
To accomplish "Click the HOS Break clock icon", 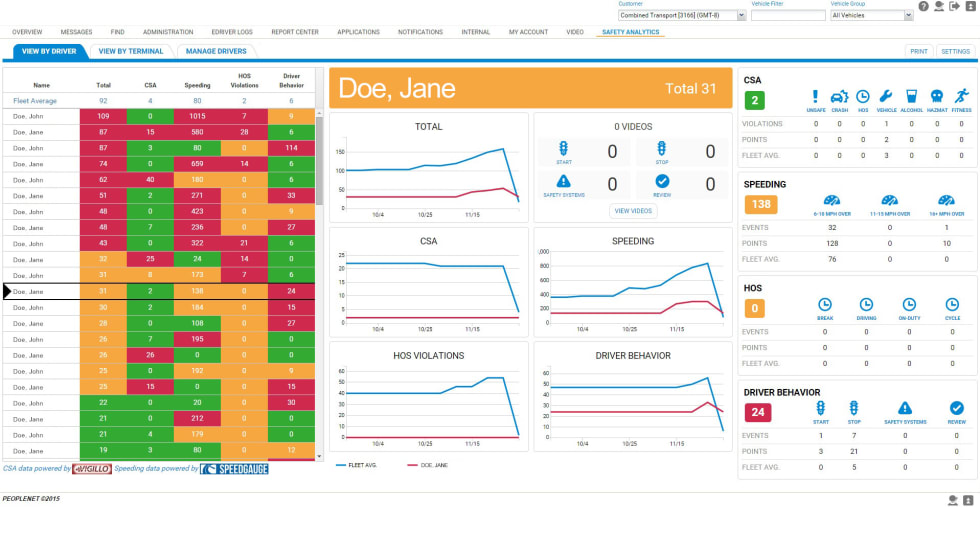I will point(825,304).
